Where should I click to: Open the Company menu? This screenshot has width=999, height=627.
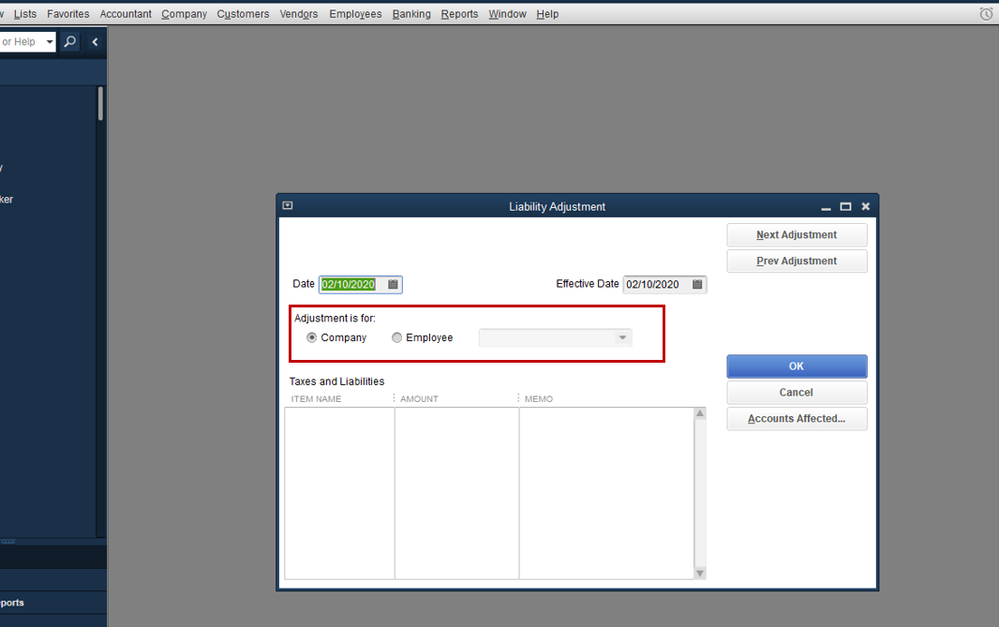pos(184,14)
